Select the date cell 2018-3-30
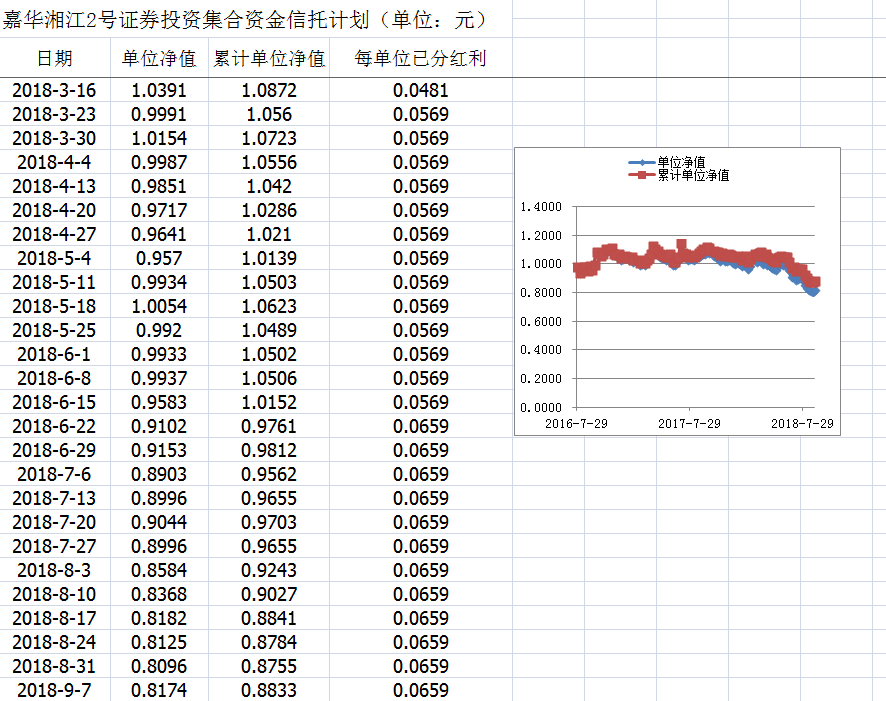Screen dimensions: 886x701 (55, 138)
